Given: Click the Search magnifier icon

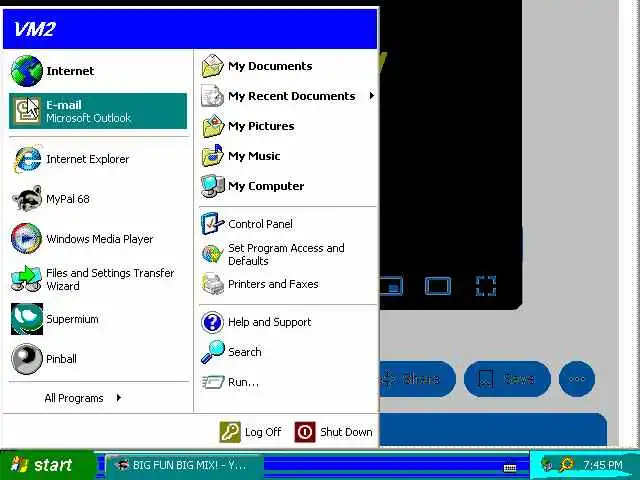Looking at the screenshot, I should click(213, 352).
